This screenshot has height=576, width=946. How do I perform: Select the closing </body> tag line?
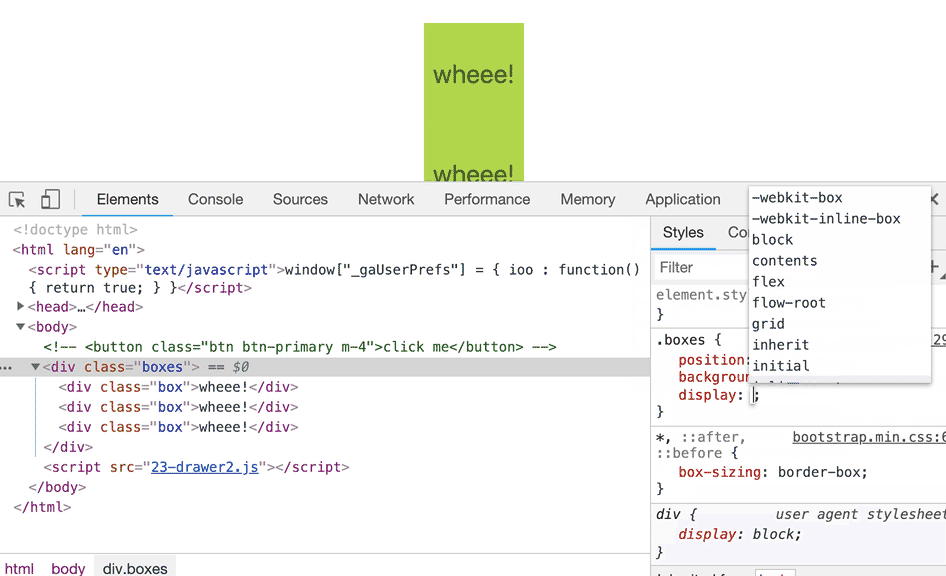(x=57, y=487)
